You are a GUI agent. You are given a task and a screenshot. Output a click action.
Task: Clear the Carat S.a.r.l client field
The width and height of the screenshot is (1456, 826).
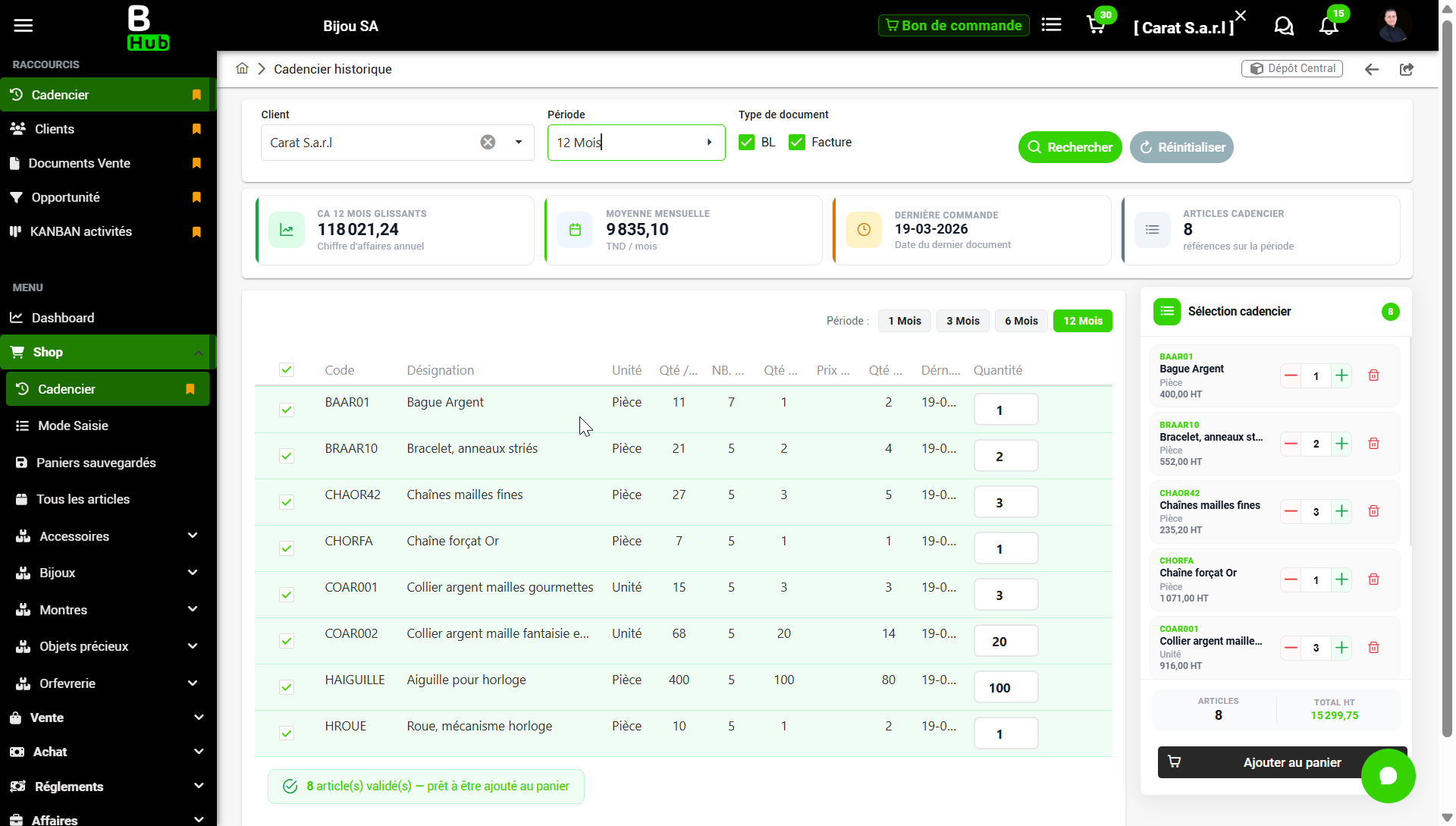click(488, 143)
